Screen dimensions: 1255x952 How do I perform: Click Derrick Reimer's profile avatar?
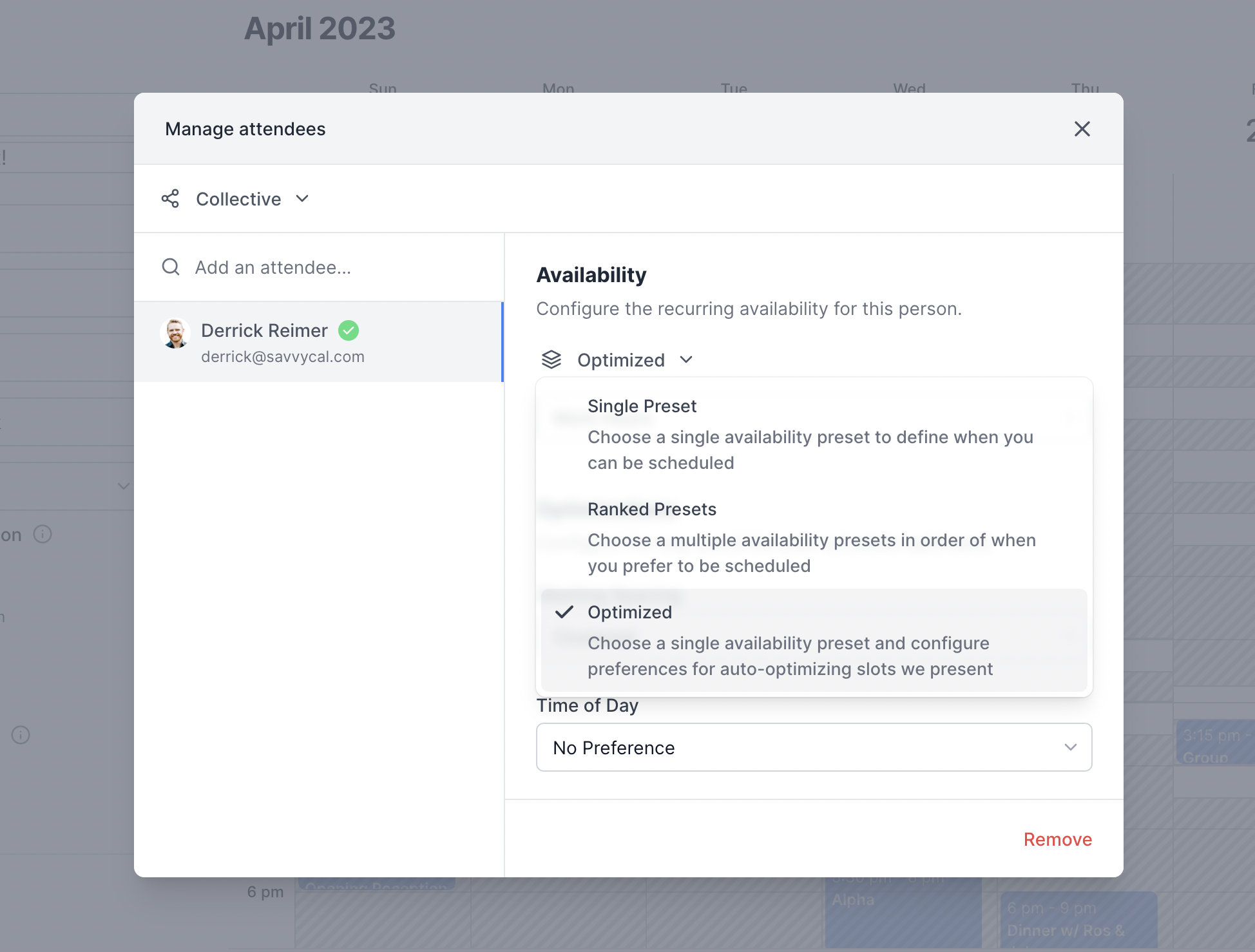[x=175, y=333]
